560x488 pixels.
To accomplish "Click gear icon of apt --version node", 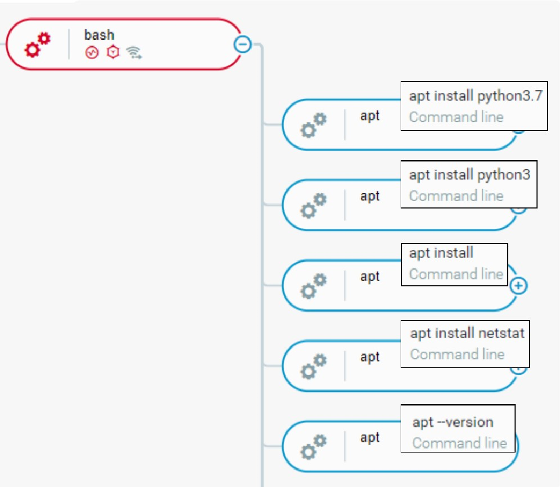I will 314,447.
